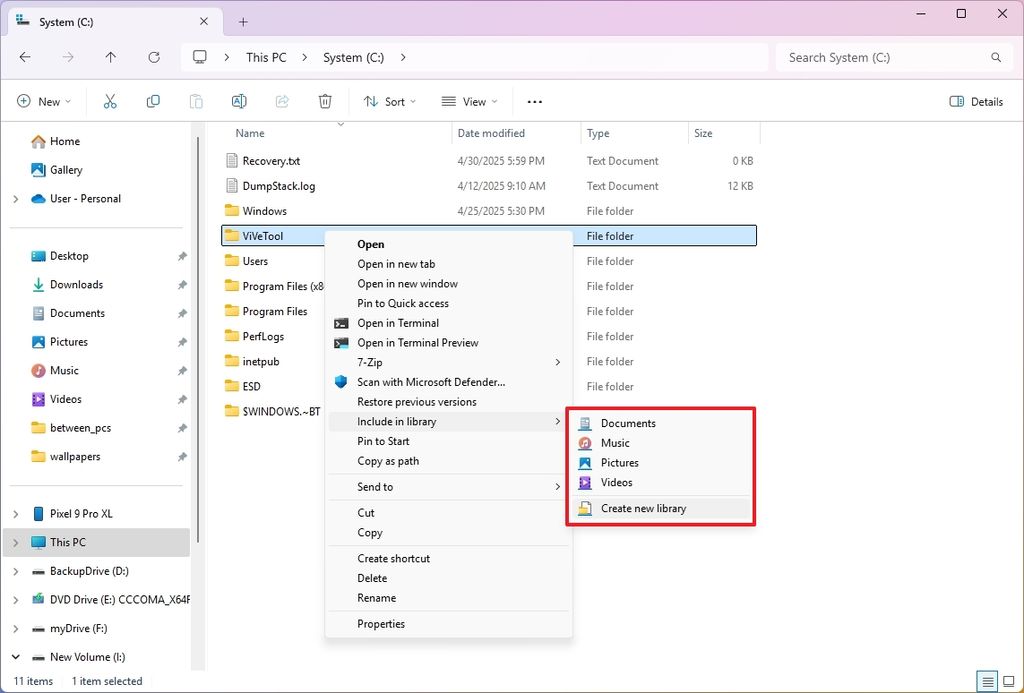Click the Copy icon in toolbar
The height and width of the screenshot is (693, 1024).
coord(153,101)
